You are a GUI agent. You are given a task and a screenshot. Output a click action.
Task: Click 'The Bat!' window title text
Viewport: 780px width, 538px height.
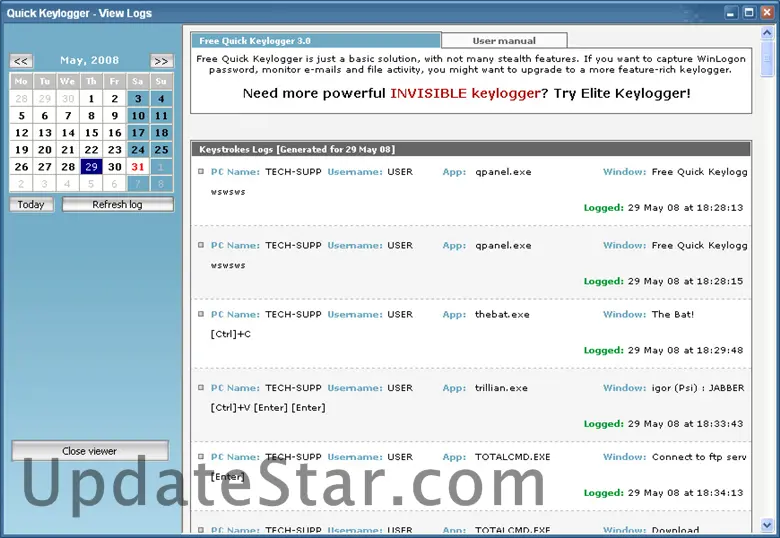673,314
